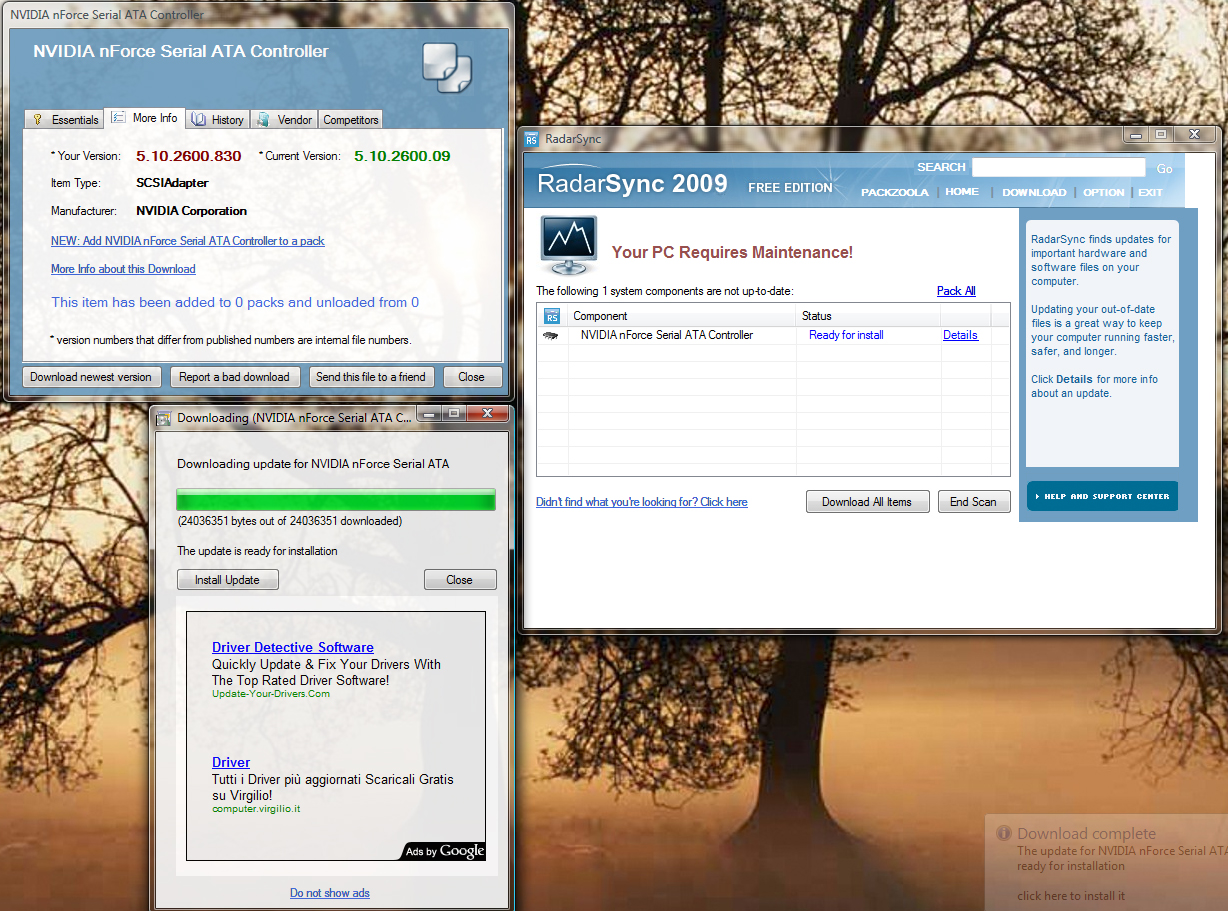Screen dimensions: 1228x911
Task: Click Close button in the Downloading window
Action: point(460,580)
